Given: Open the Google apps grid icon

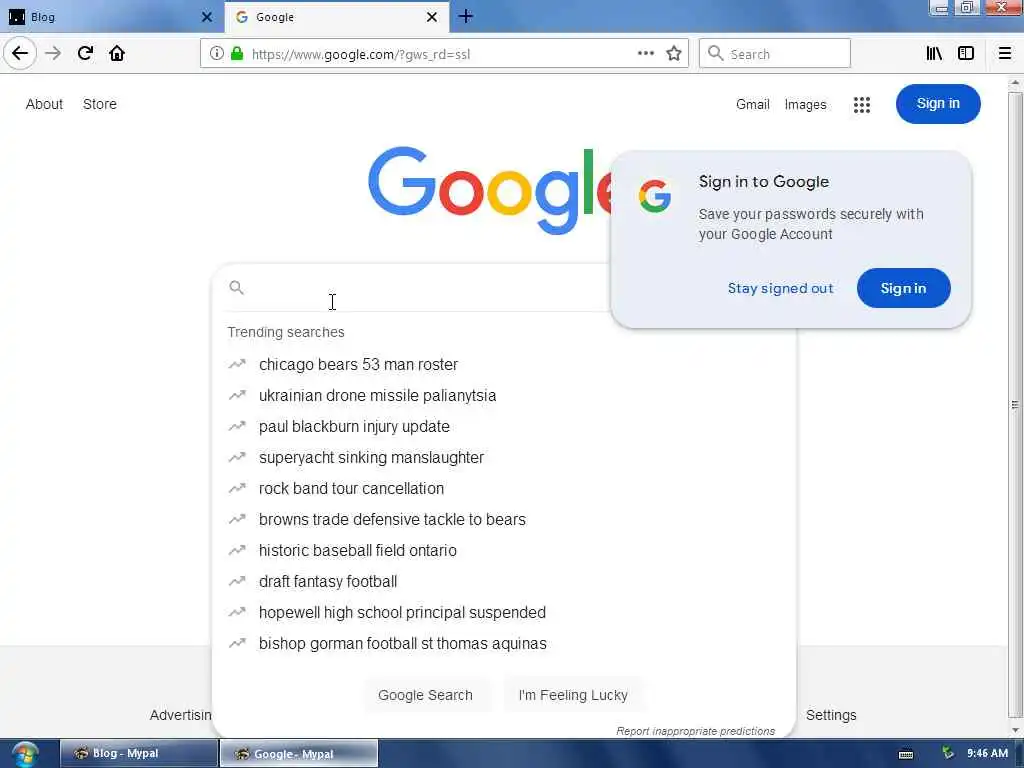Looking at the screenshot, I should pyautogui.click(x=861, y=104).
